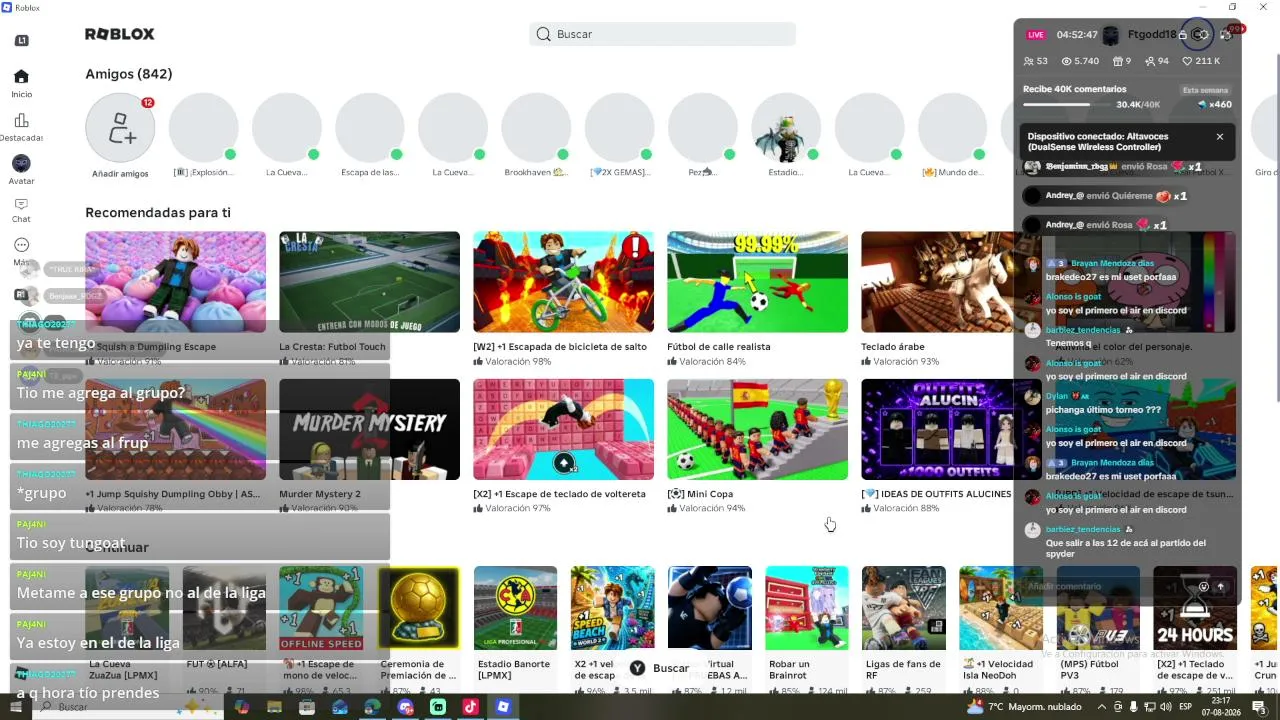This screenshot has height=720, width=1280.
Task: Open Fútbol de calle realista game thumbnail
Action: tap(758, 282)
